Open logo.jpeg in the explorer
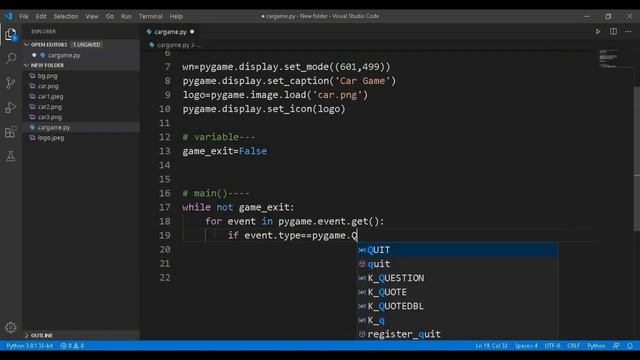Image resolution: width=640 pixels, height=360 pixels. (x=51, y=138)
